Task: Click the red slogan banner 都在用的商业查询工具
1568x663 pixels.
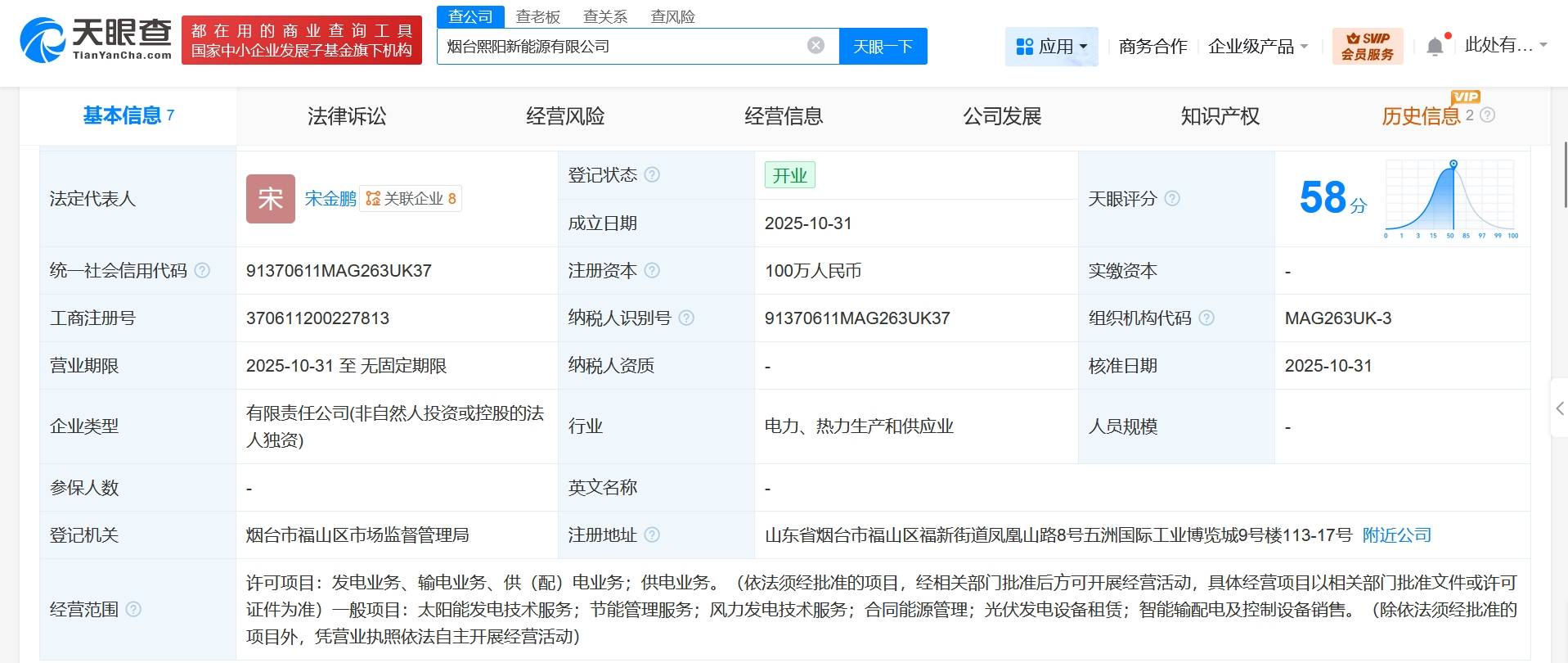Action: click(x=302, y=40)
